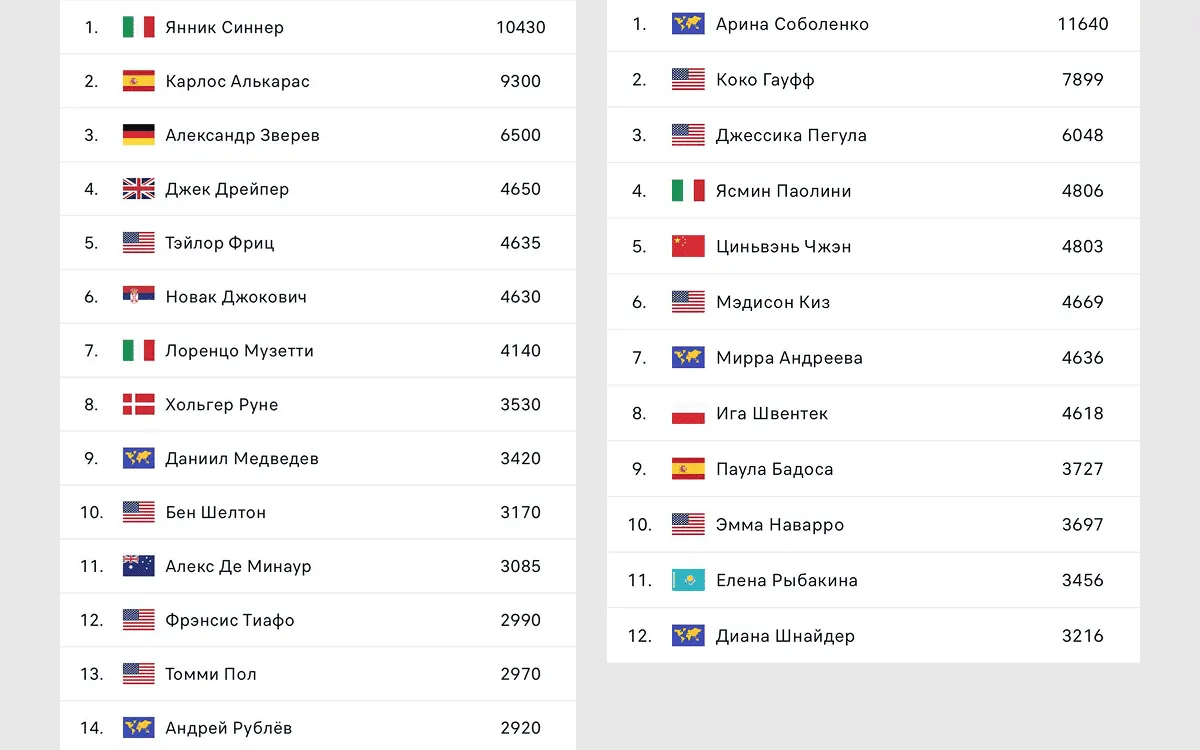Open player name Тэйлор Фриц

click(x=220, y=243)
